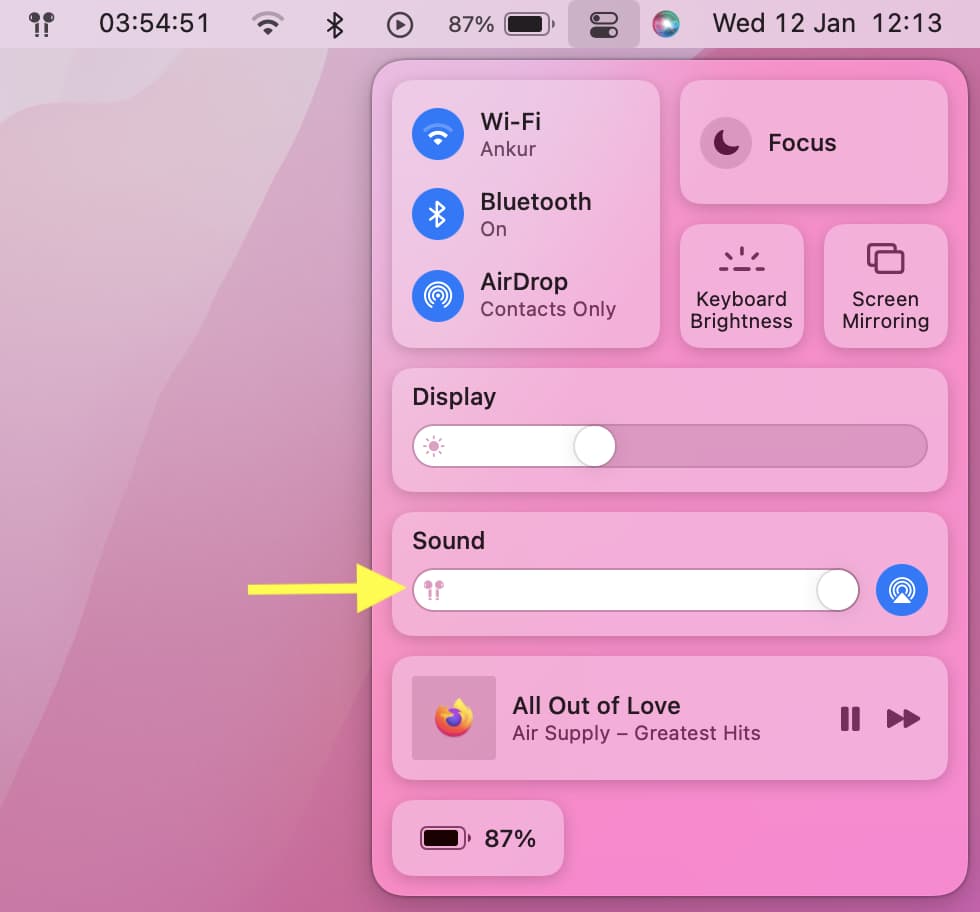Open the Now Playing menu bar icon
The width and height of the screenshot is (980, 912).
click(399, 25)
